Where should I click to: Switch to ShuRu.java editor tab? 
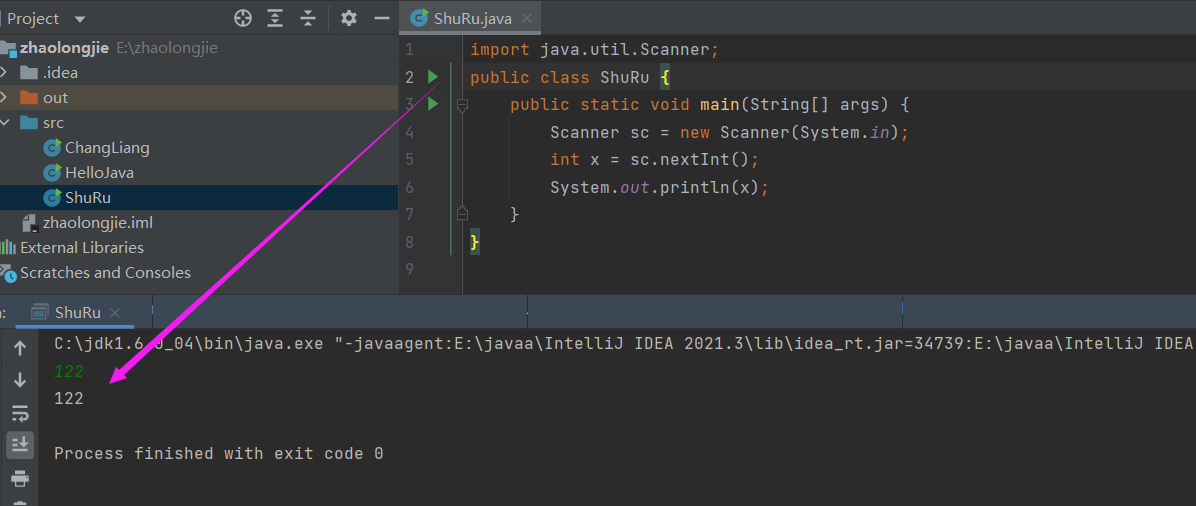[x=473, y=18]
